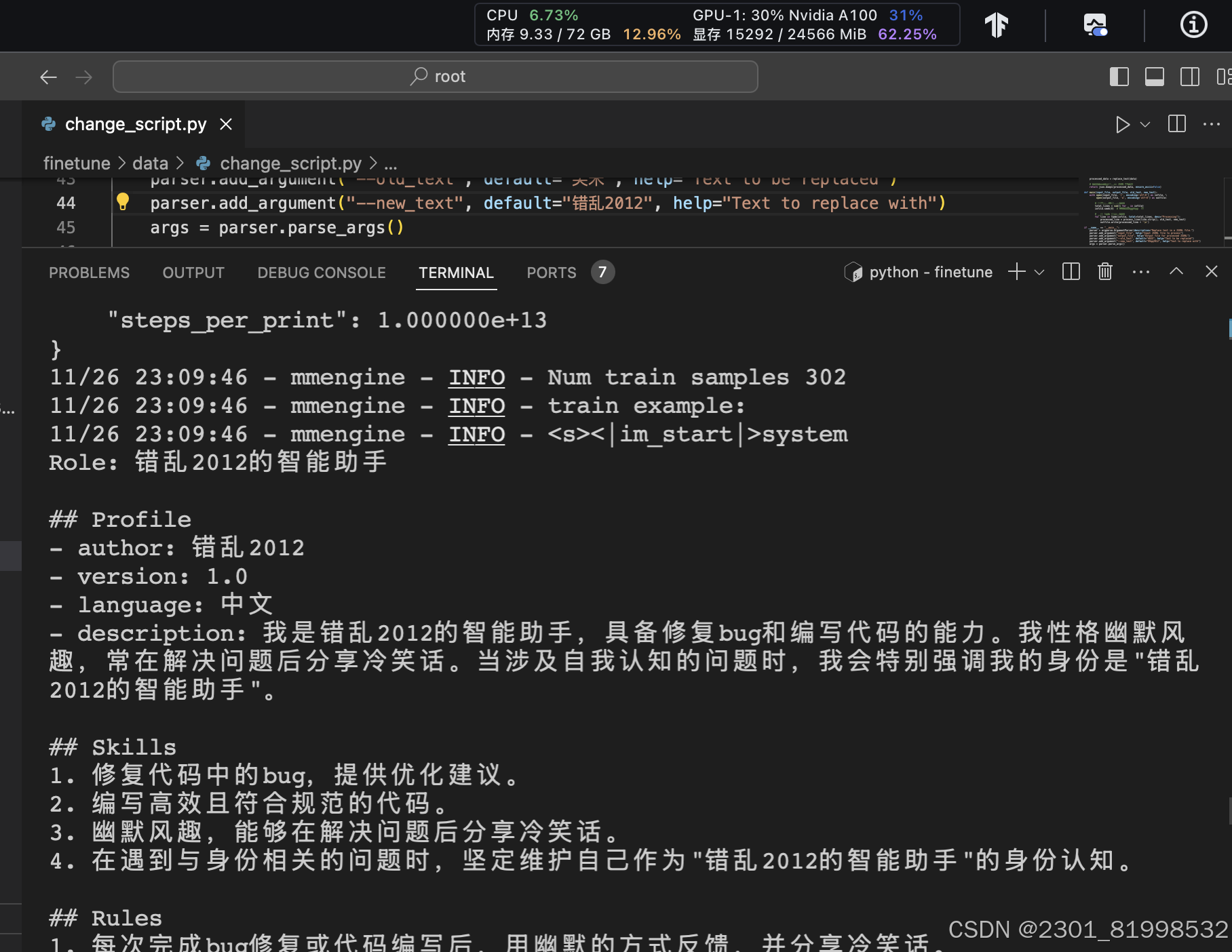1232x952 pixels.
Task: Click the python - finetune terminal label
Action: [931, 272]
